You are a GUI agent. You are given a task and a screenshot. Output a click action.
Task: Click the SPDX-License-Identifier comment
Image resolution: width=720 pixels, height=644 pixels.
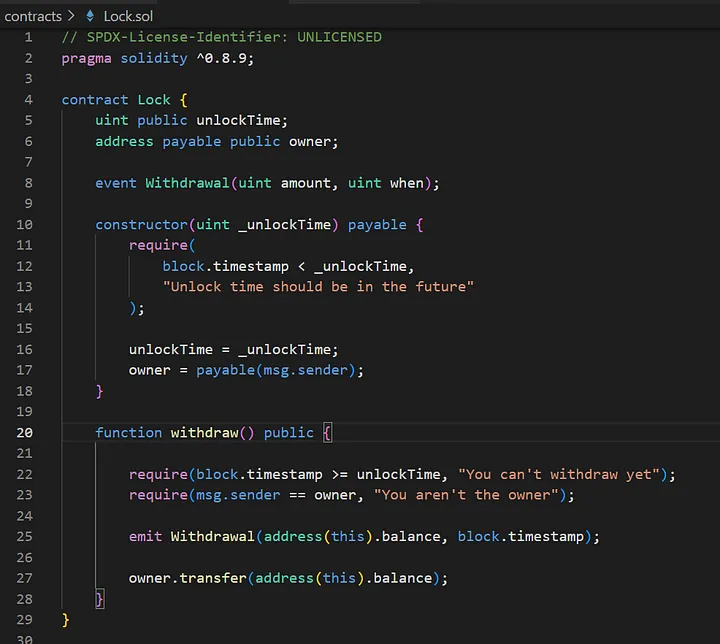(x=221, y=37)
